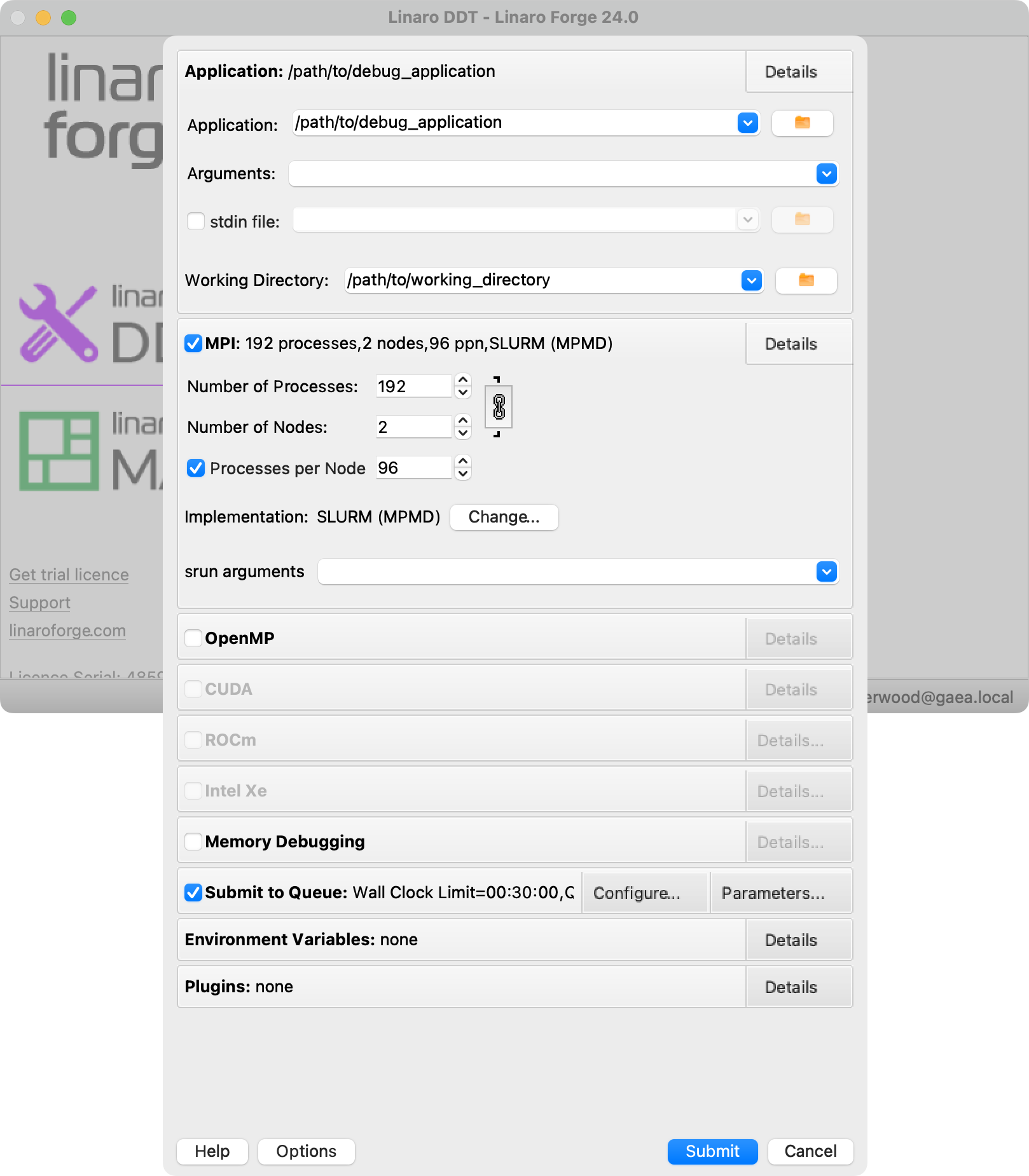Viewport: 1029px width, 1176px height.
Task: Click the Processes per Node value 96
Action: click(414, 468)
